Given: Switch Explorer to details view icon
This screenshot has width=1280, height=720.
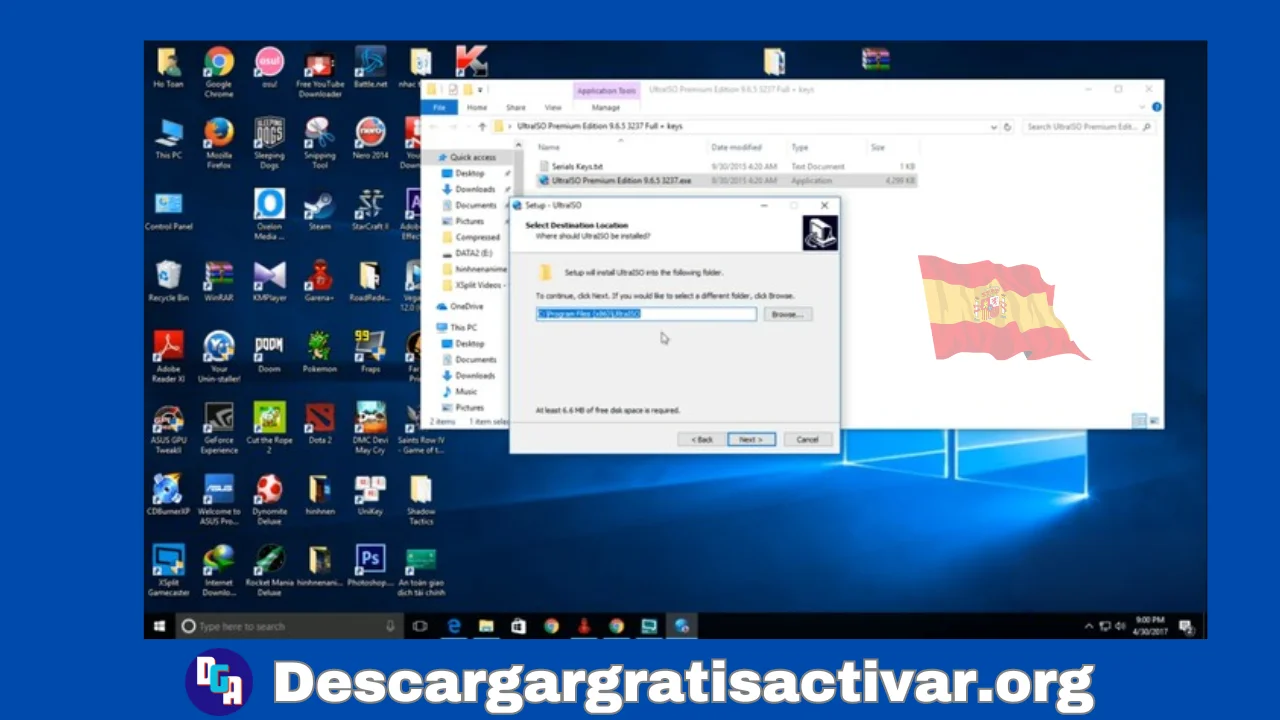Looking at the screenshot, I should pyautogui.click(x=1138, y=421).
